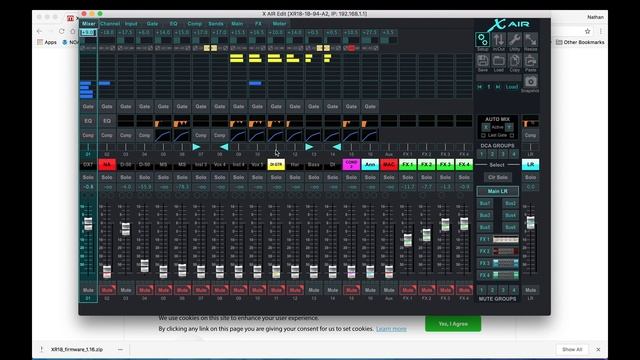
Task: Open channel 09 EQ curve thumbnail
Action: [238, 121]
